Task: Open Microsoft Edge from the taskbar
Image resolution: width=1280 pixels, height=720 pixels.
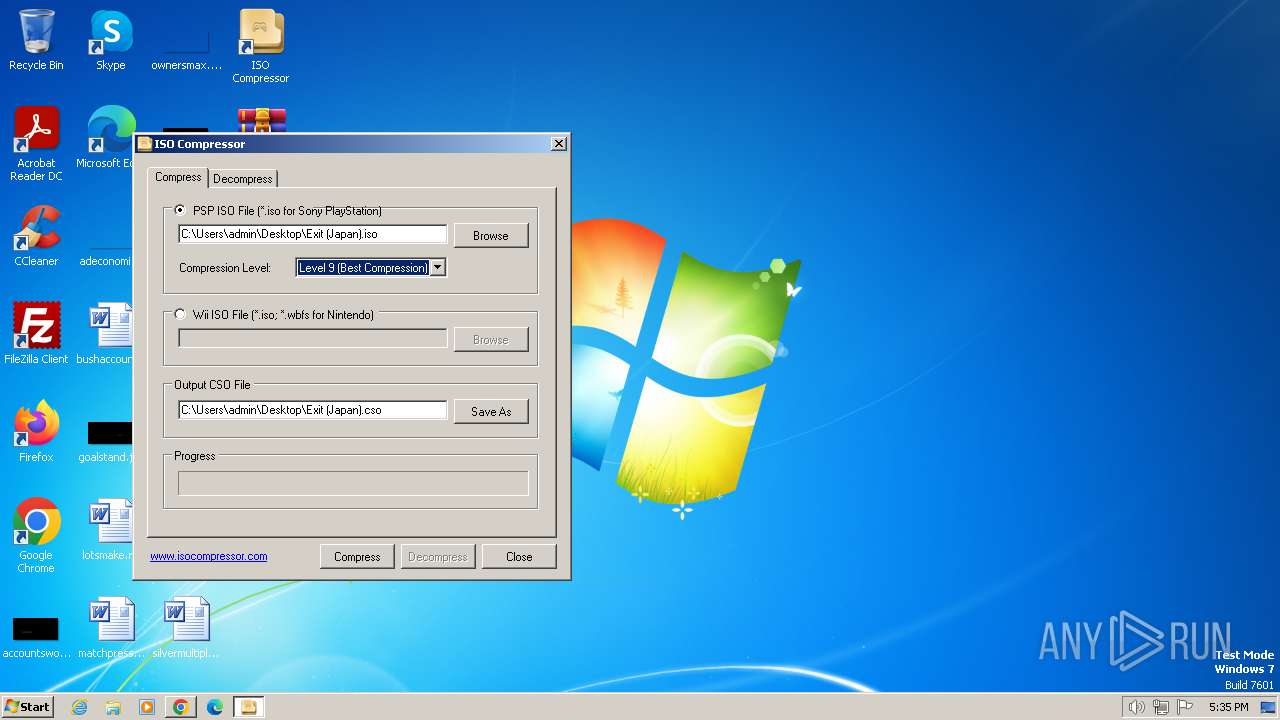Action: tap(215, 707)
